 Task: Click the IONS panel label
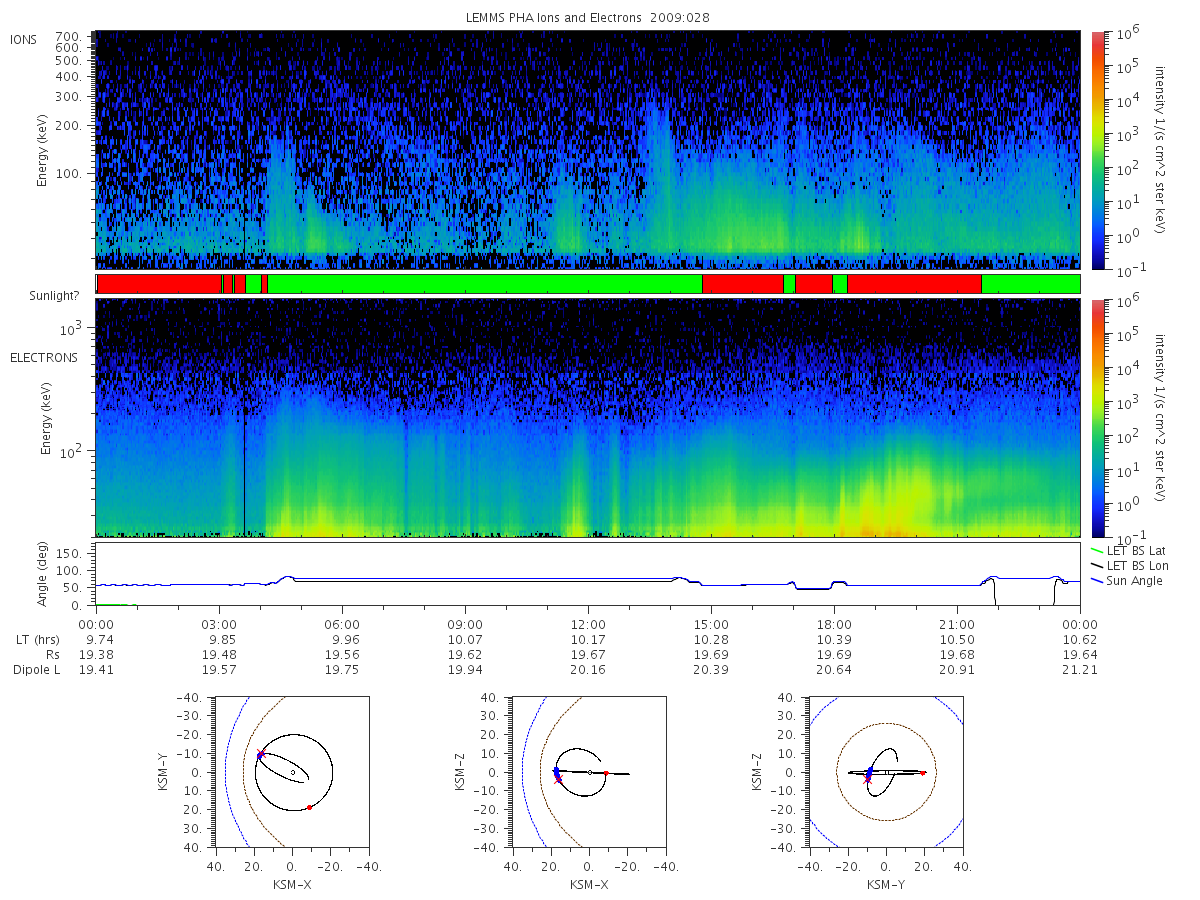point(24,39)
